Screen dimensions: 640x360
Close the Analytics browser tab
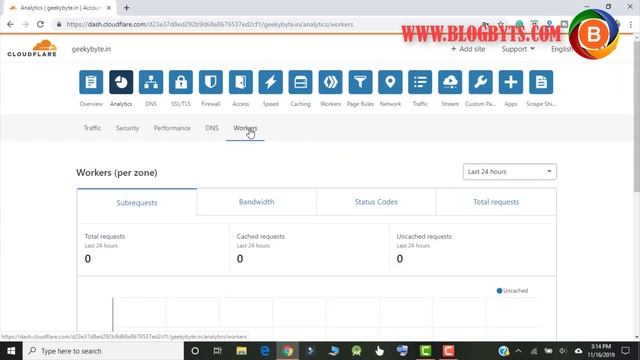[109, 8]
